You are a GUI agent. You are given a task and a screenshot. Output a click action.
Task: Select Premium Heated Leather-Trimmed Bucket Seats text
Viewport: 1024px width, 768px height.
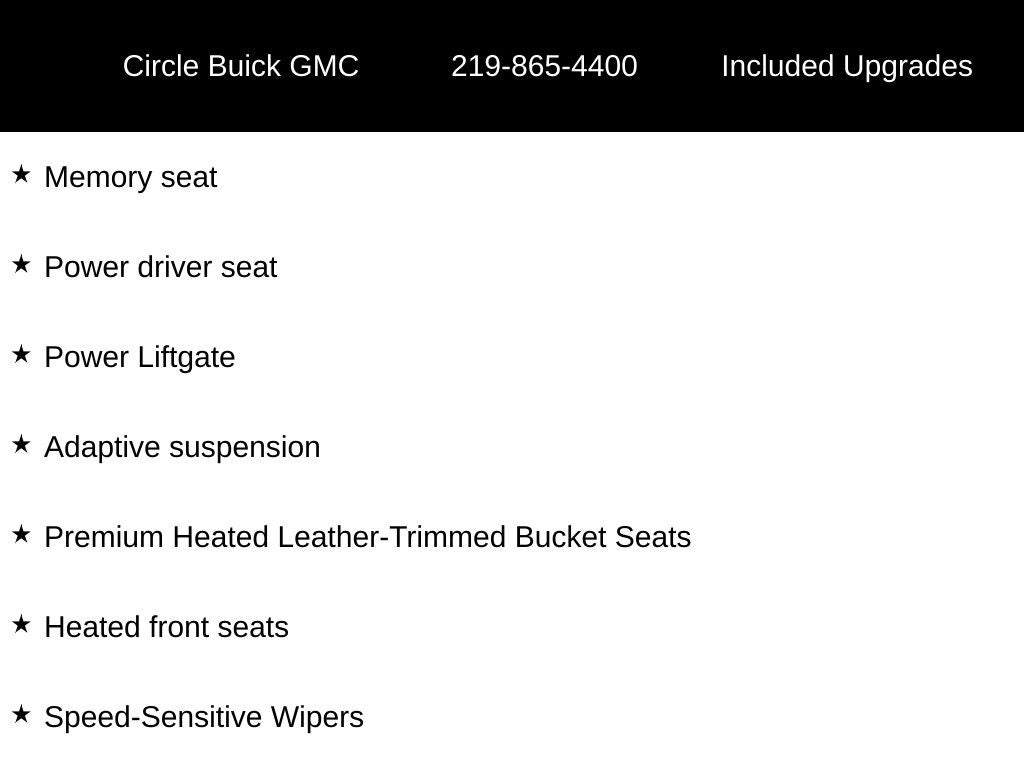368,537
